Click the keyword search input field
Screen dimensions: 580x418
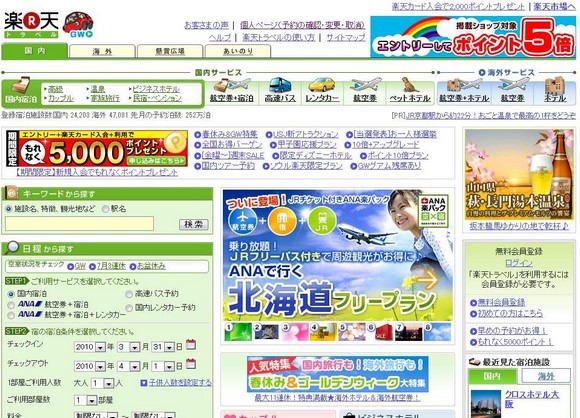tap(79, 224)
